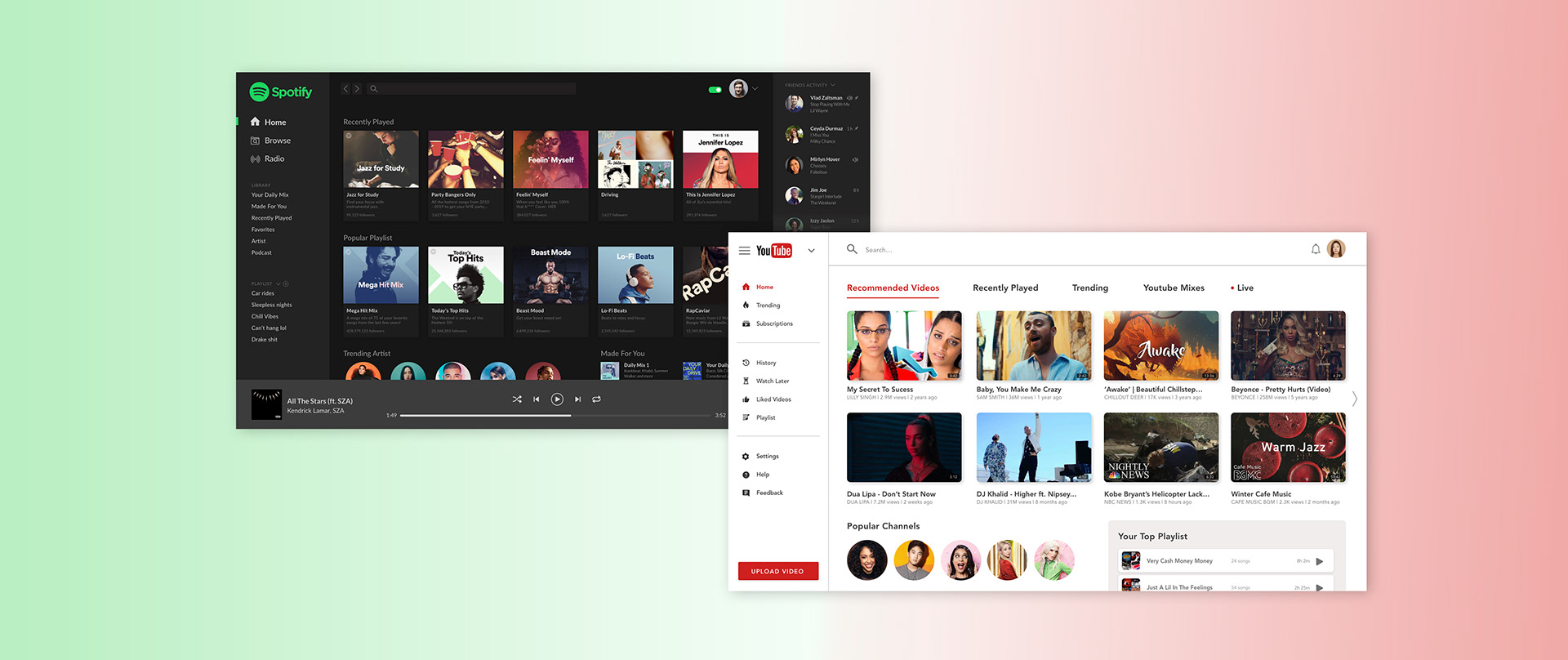
Task: Open the Feelin' Myself playlist cover
Action: [x=550, y=159]
